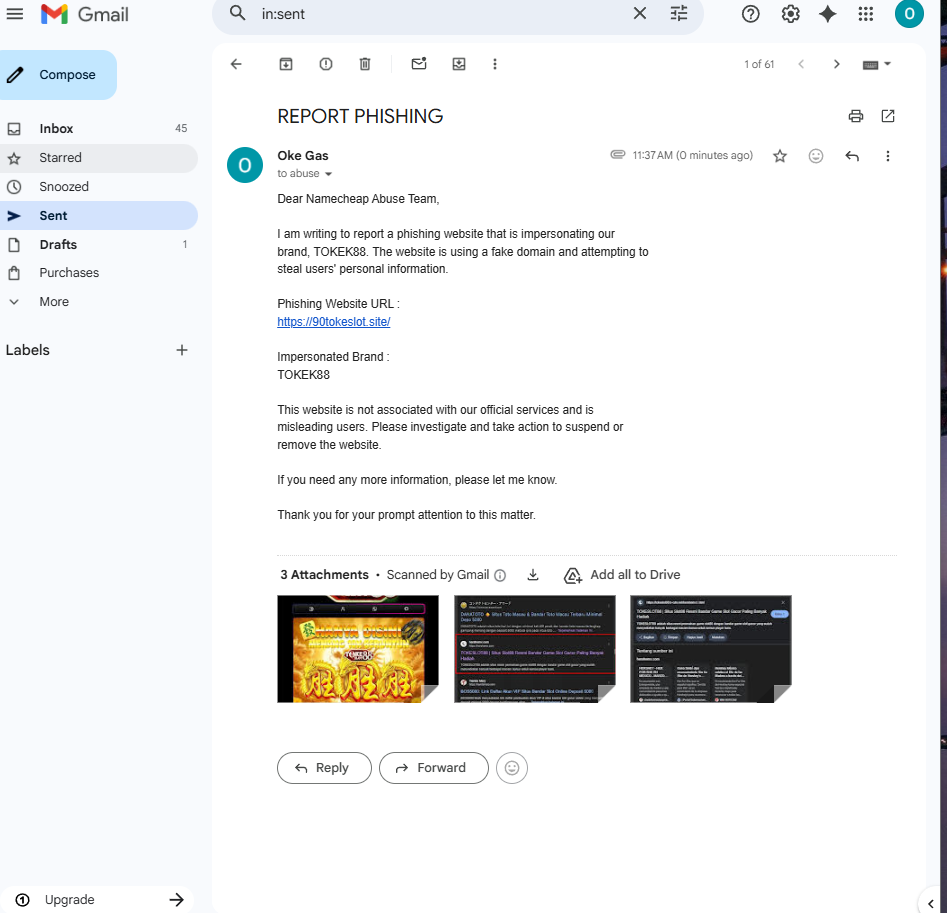Open the Settings gear
The image size is (947, 913).
coord(790,14)
